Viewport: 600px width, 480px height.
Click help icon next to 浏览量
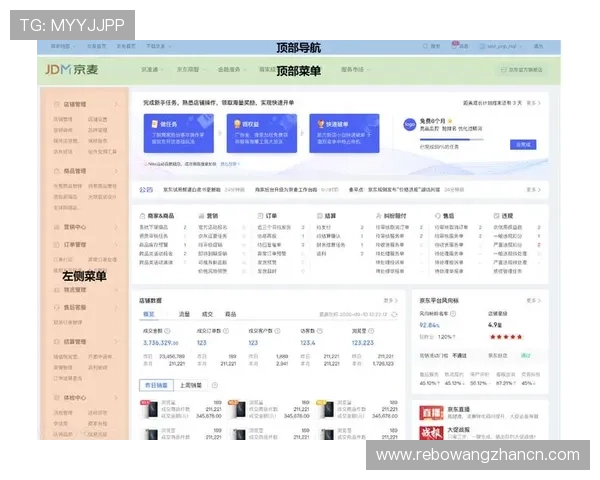371,331
